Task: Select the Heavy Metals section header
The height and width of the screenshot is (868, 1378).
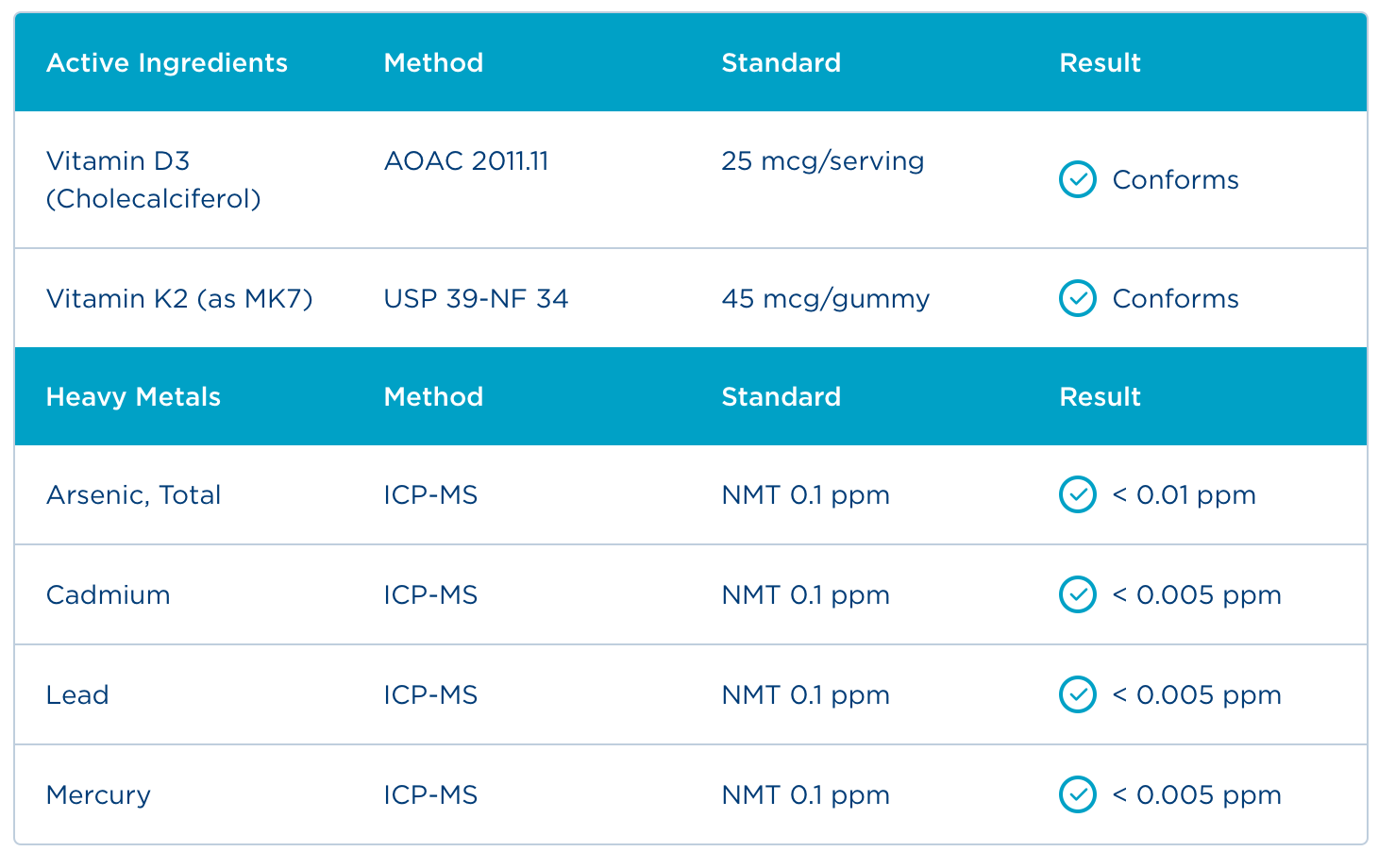Action: pyautogui.click(x=133, y=396)
